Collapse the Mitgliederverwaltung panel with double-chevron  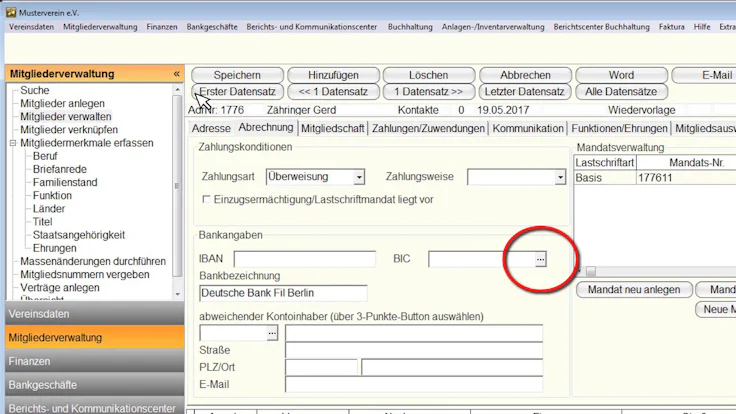pyautogui.click(x=176, y=74)
